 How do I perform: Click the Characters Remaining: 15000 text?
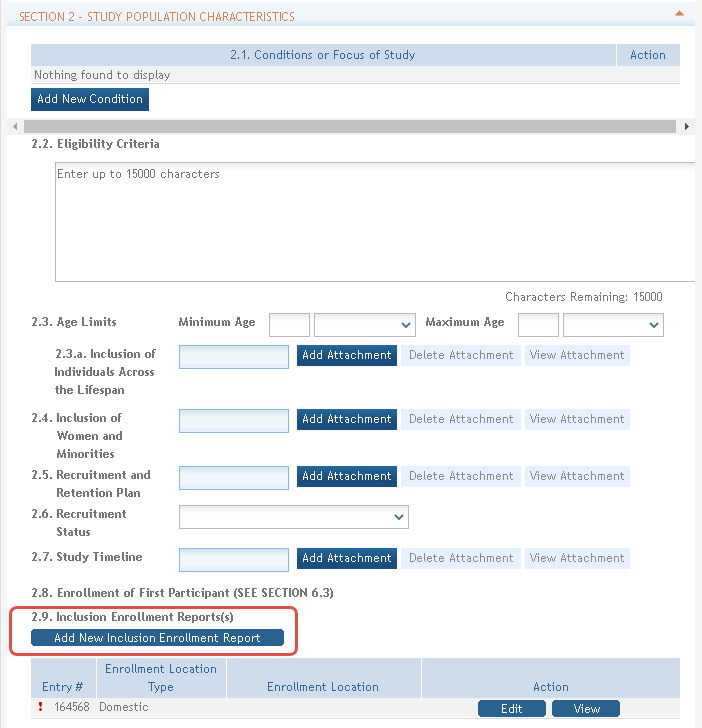[x=584, y=297]
